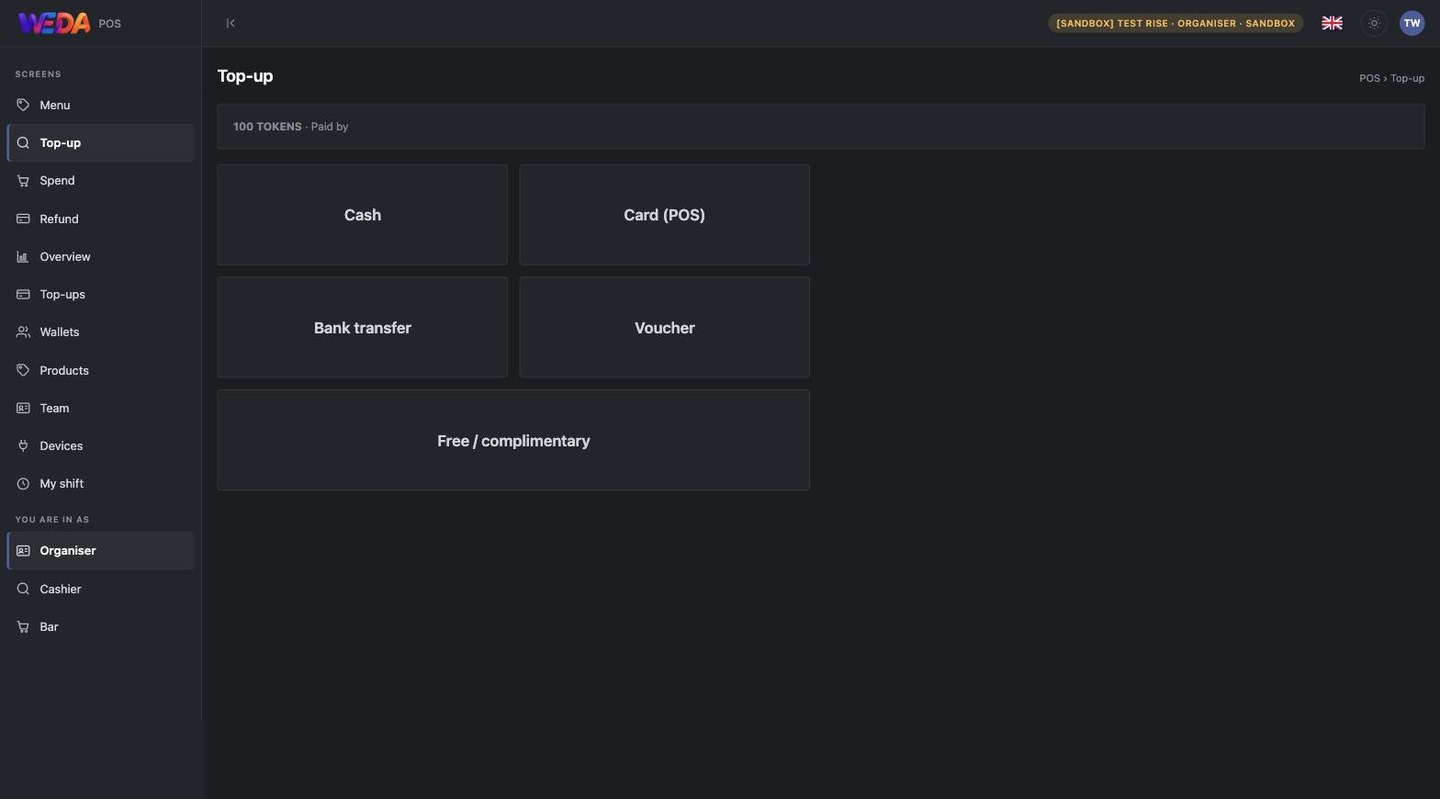Switch to the Cashier role via its icon

point(23,589)
